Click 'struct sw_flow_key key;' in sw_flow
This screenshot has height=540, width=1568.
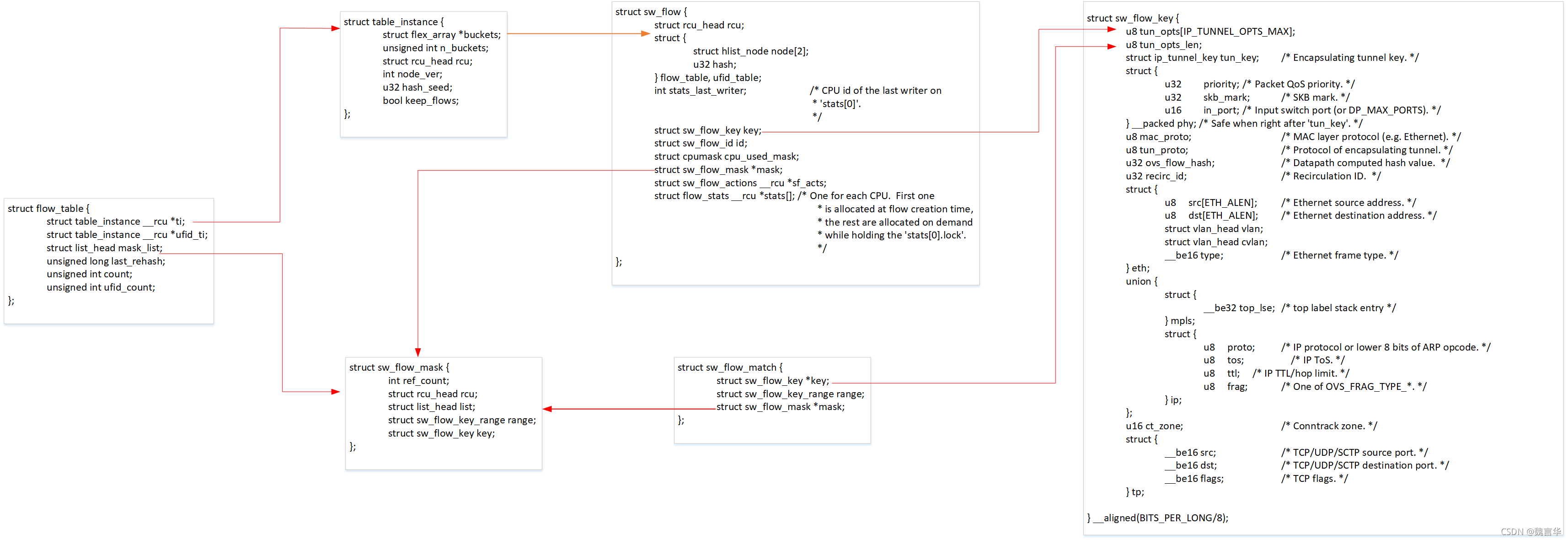pyautogui.click(x=707, y=130)
